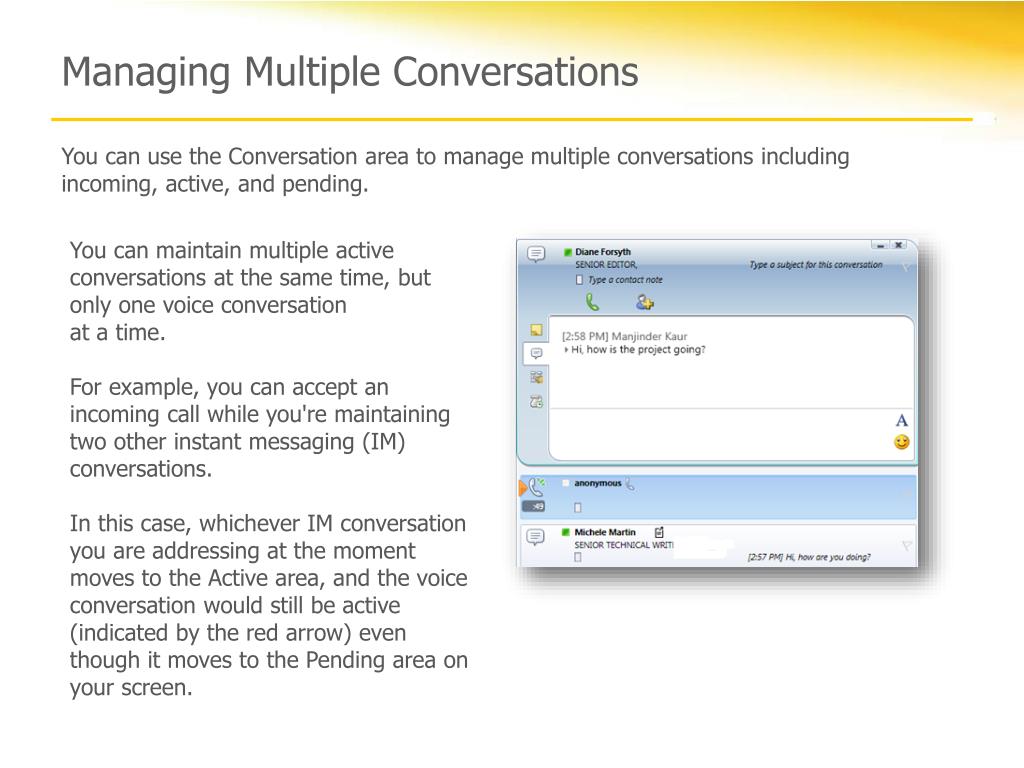Select the instant message bubble side tab
The height and width of the screenshot is (768, 1024).
536,353
